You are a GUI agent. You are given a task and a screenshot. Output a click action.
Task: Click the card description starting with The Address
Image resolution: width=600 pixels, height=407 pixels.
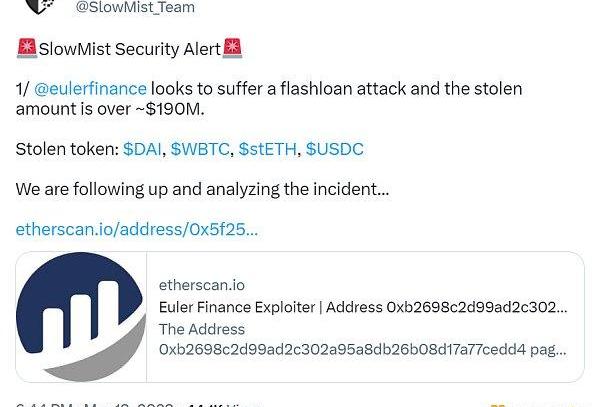[x=202, y=329]
